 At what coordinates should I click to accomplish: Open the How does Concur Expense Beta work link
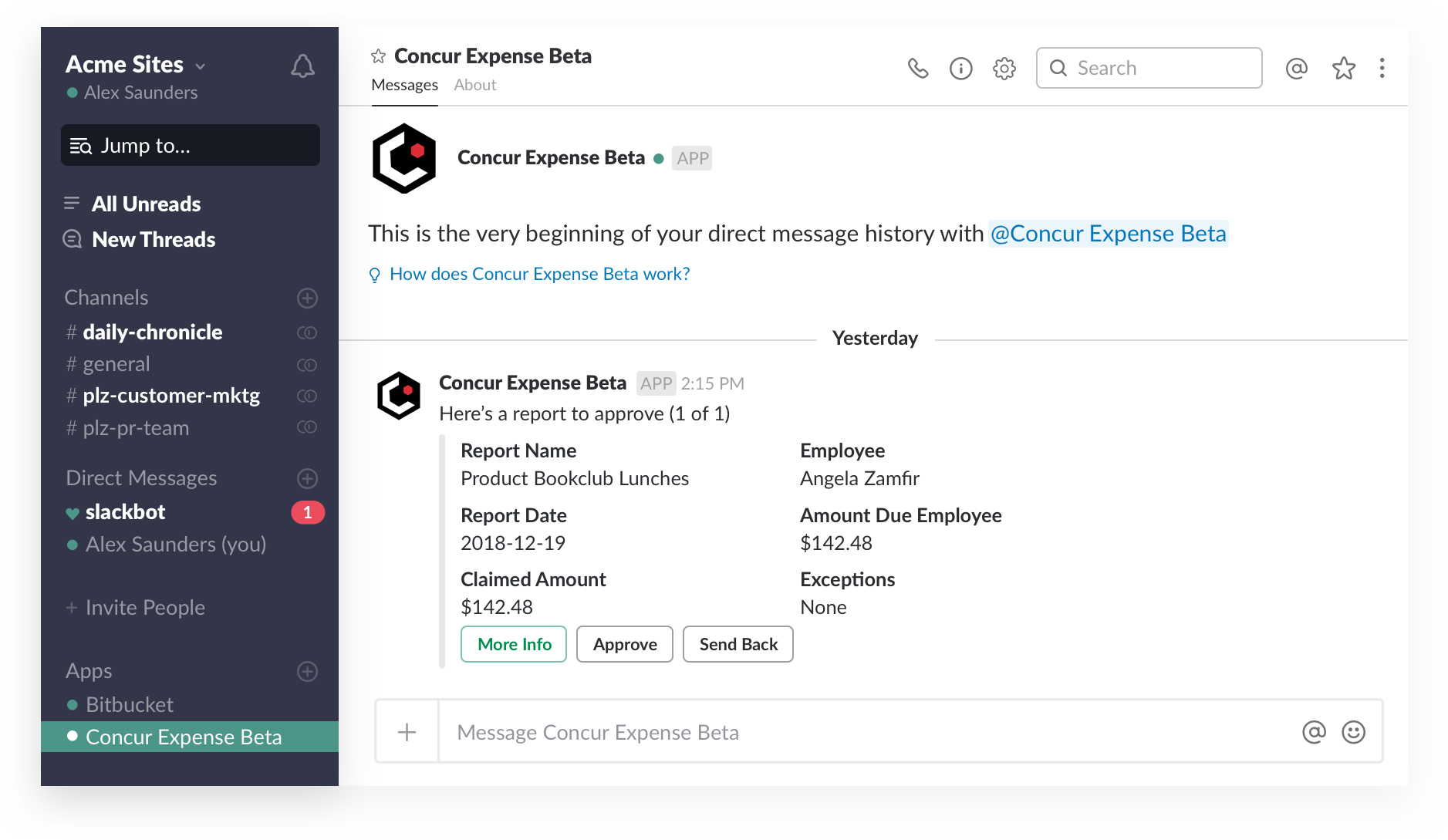coord(538,273)
